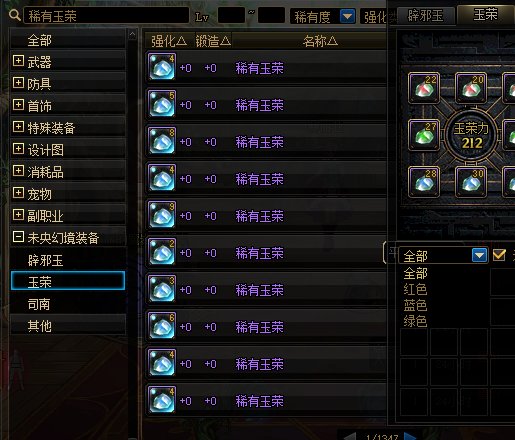Open the 稀有度 dropdown
This screenshot has width=515, height=440.
(347, 16)
